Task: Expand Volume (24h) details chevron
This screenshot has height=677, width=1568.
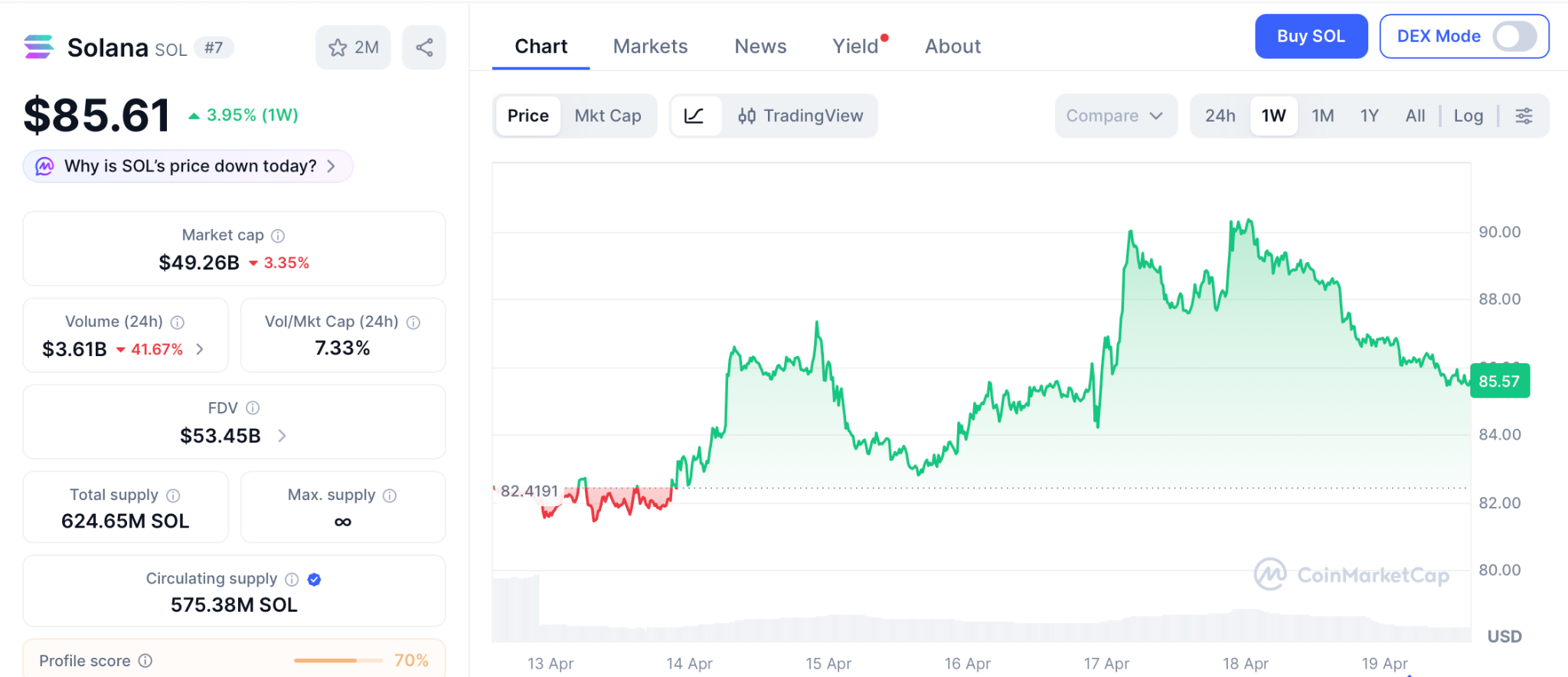Action: tap(200, 349)
